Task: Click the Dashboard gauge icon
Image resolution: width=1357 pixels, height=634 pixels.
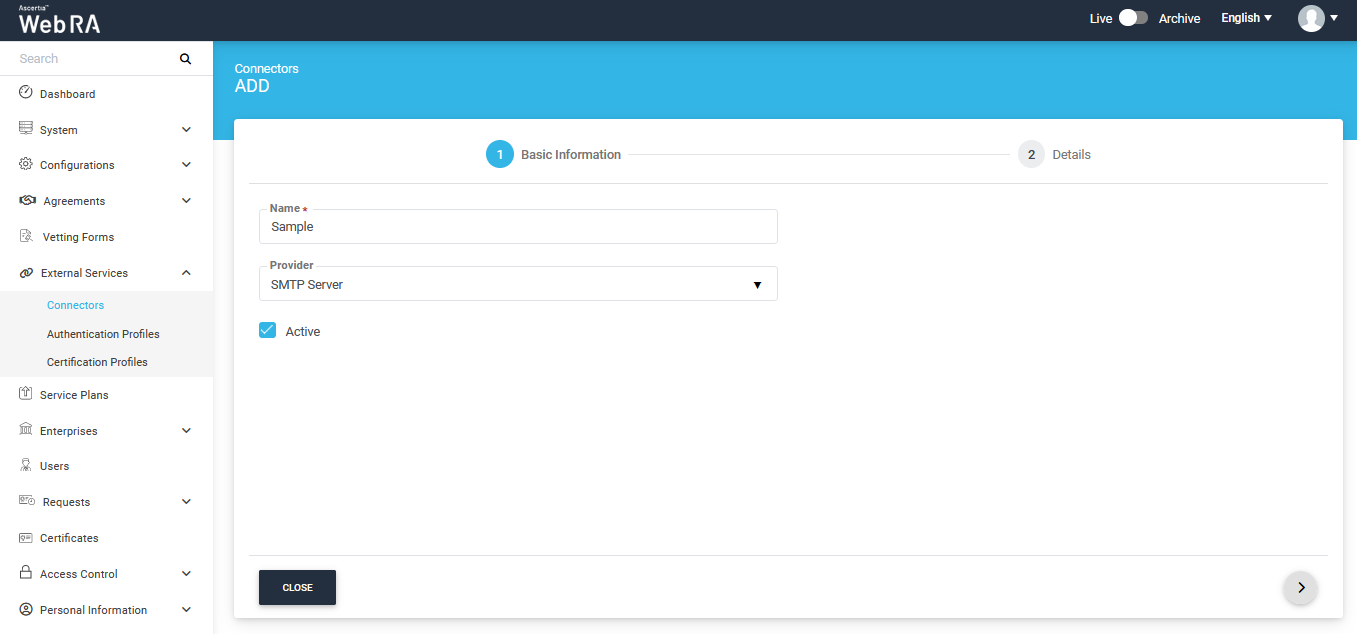Action: coord(26,93)
